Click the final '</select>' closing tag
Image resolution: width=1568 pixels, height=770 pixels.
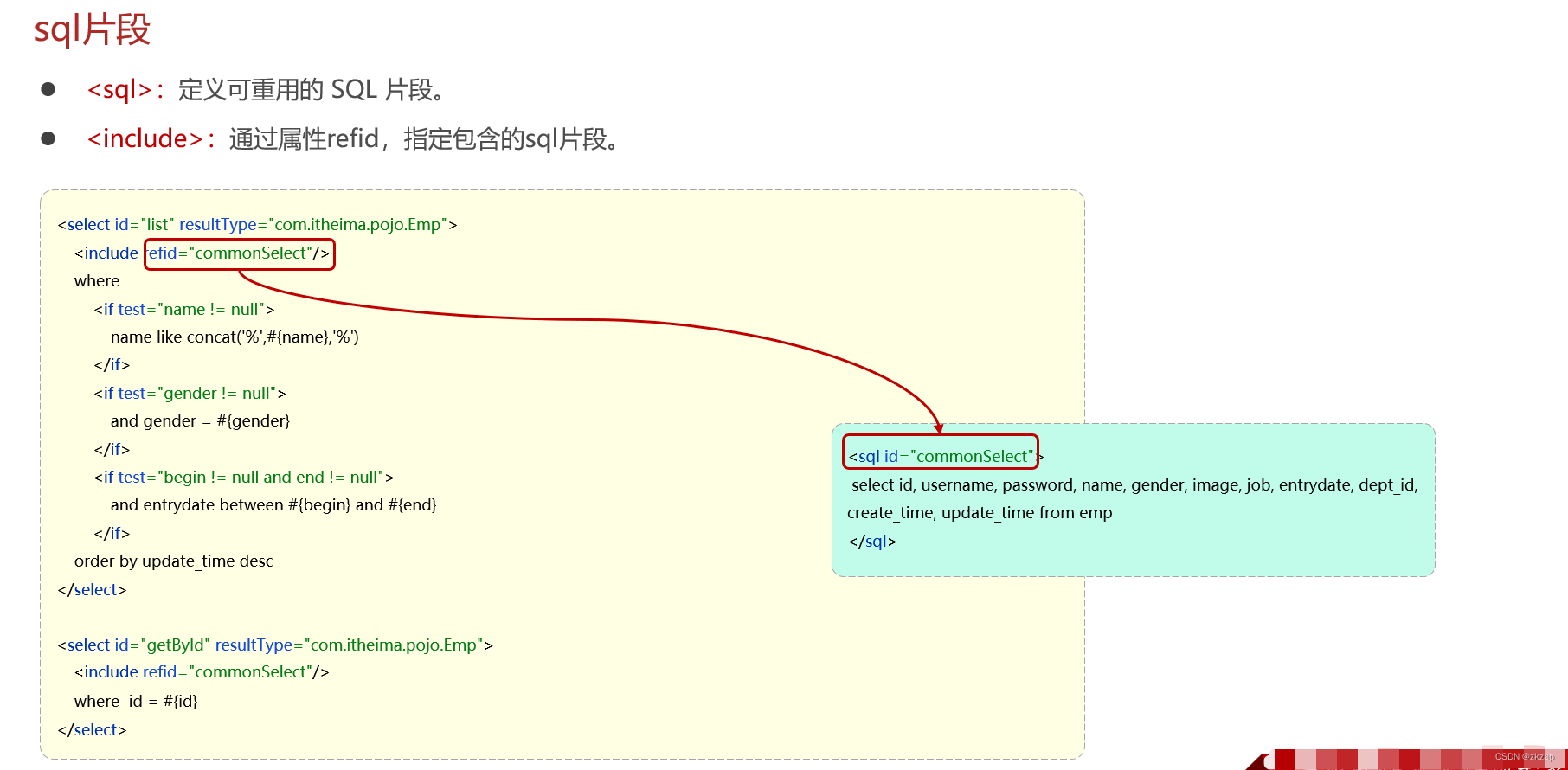pyautogui.click(x=93, y=730)
